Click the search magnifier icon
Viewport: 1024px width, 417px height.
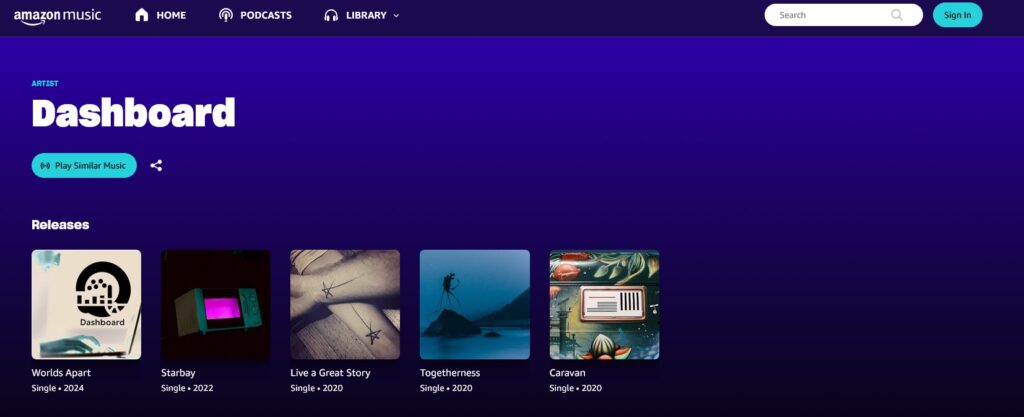[897, 15]
